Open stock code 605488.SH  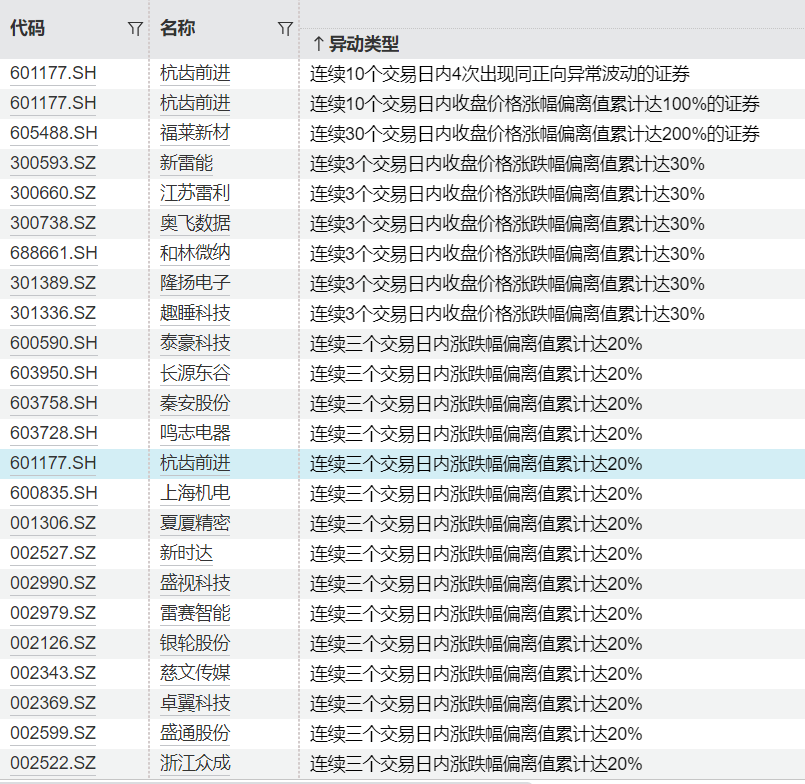tap(53, 133)
